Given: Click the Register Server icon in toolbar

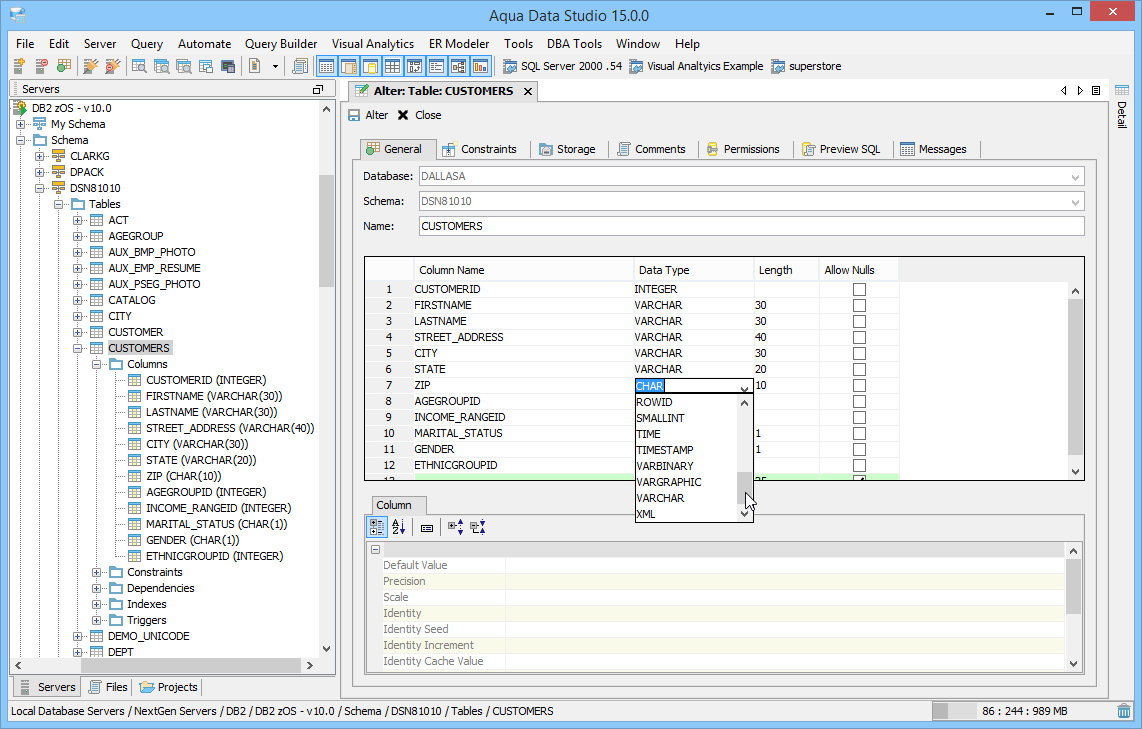Looking at the screenshot, I should pyautogui.click(x=20, y=66).
